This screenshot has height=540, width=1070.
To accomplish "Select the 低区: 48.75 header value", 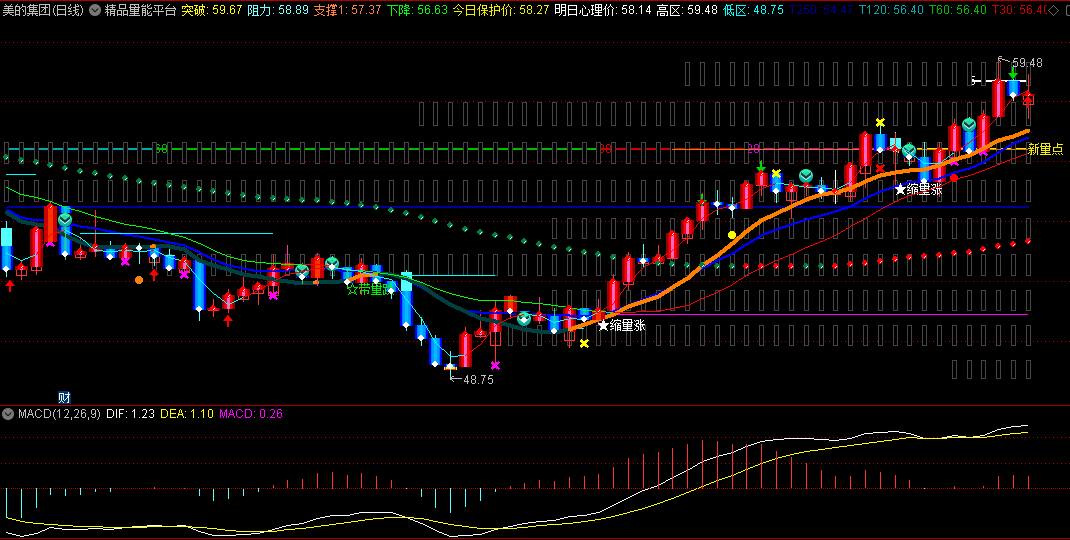I will [753, 10].
